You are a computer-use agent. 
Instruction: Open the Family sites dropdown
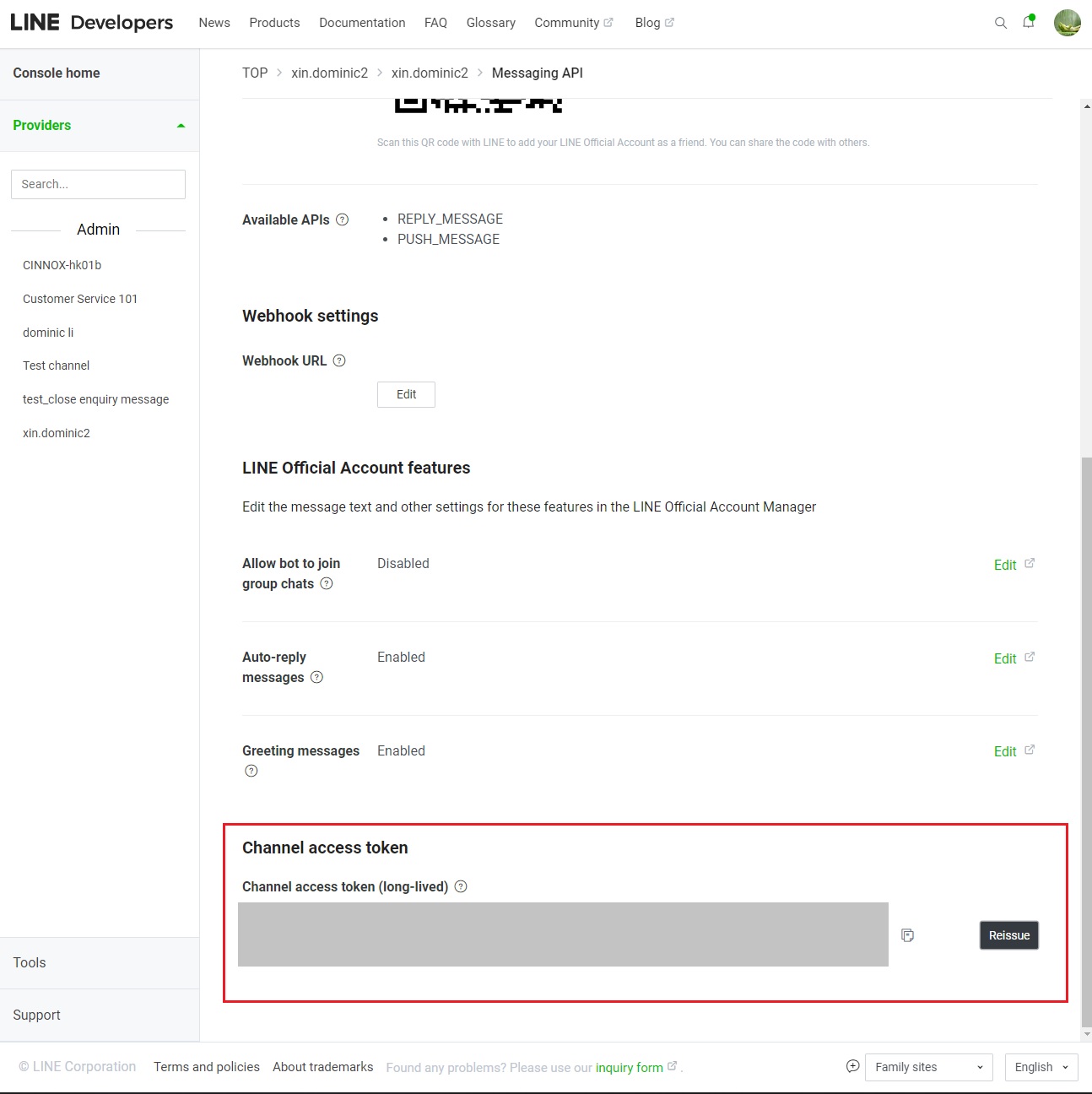pos(929,1067)
